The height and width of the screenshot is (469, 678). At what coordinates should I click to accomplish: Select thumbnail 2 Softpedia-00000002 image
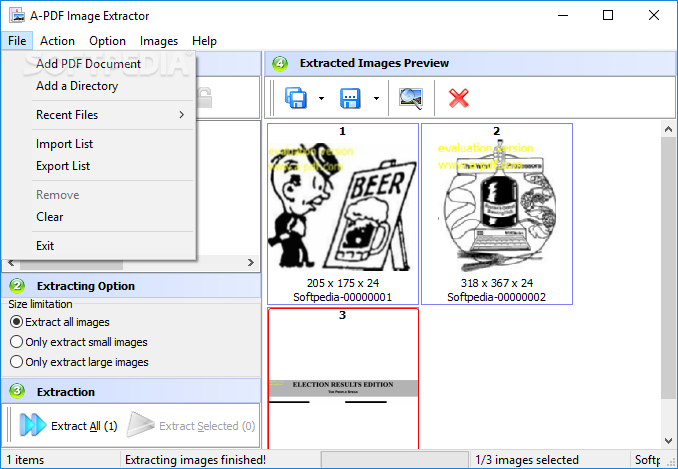tap(497, 214)
